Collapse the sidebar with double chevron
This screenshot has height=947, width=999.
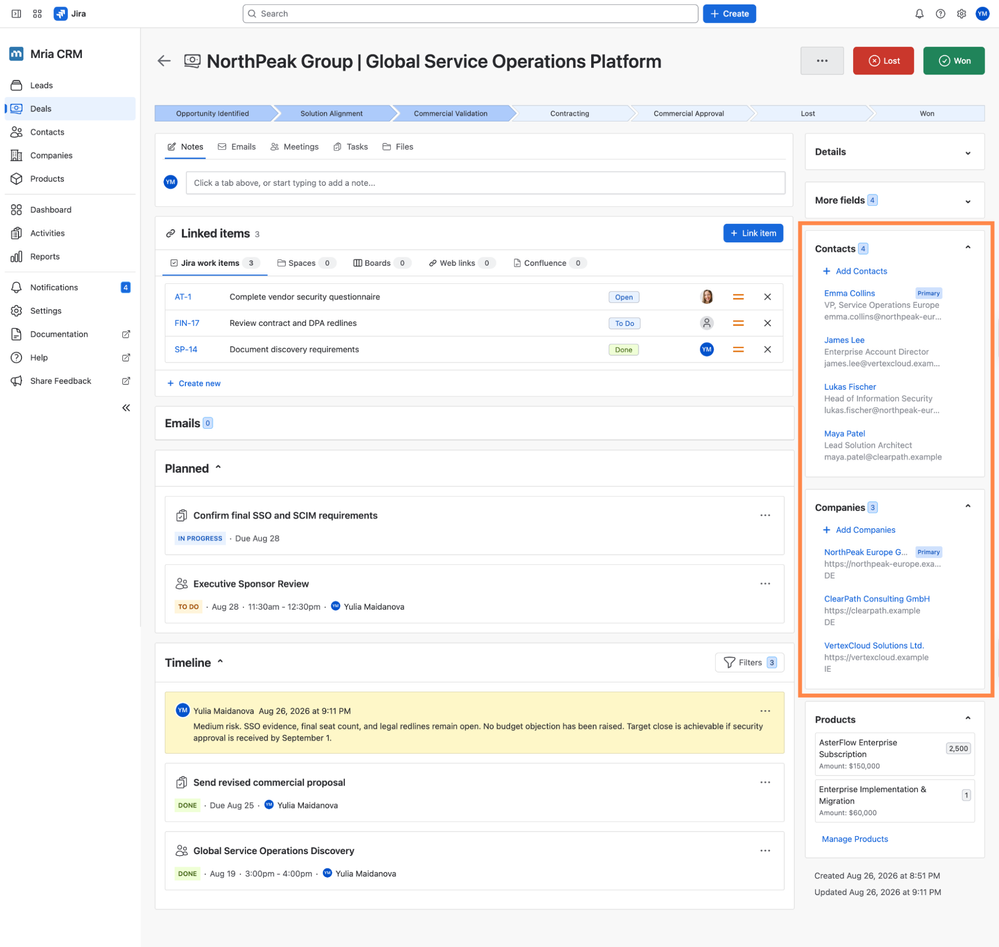(126, 408)
